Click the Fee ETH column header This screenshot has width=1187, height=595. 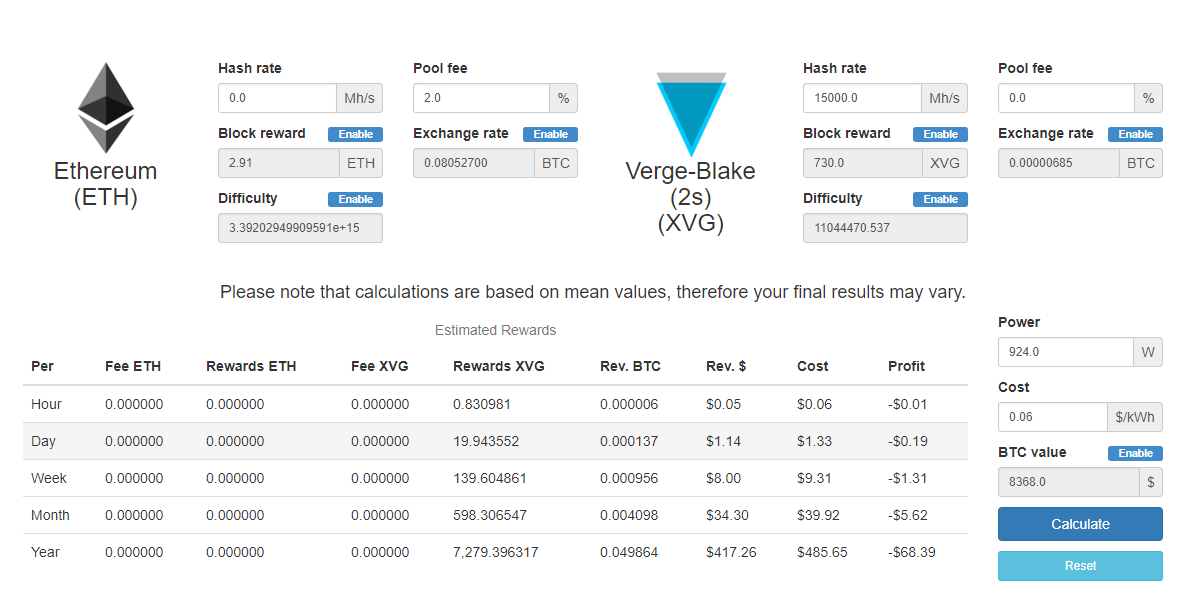133,366
